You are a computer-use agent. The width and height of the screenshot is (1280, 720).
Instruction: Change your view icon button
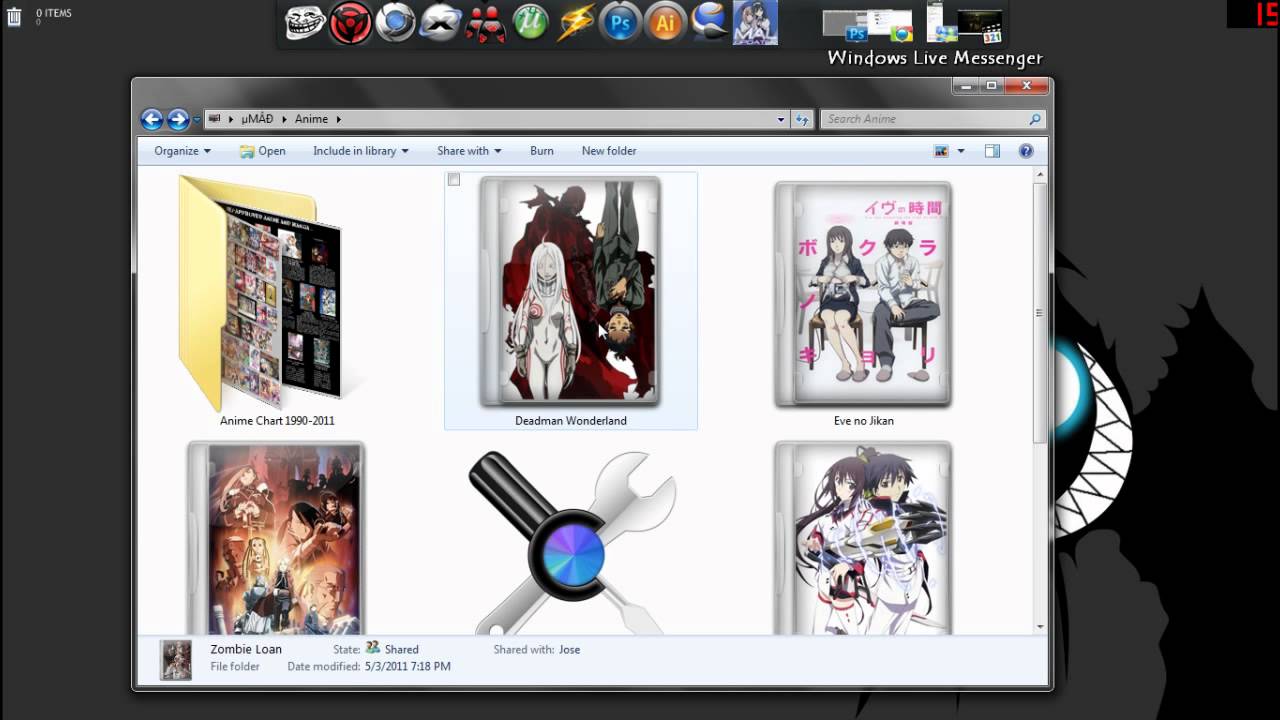pyautogui.click(x=941, y=151)
